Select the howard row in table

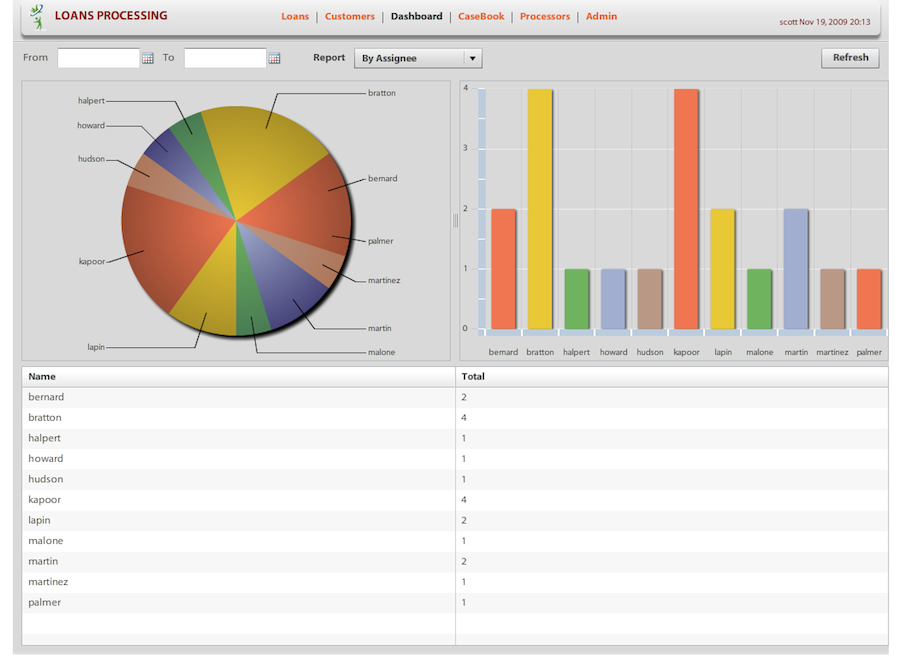(x=455, y=459)
